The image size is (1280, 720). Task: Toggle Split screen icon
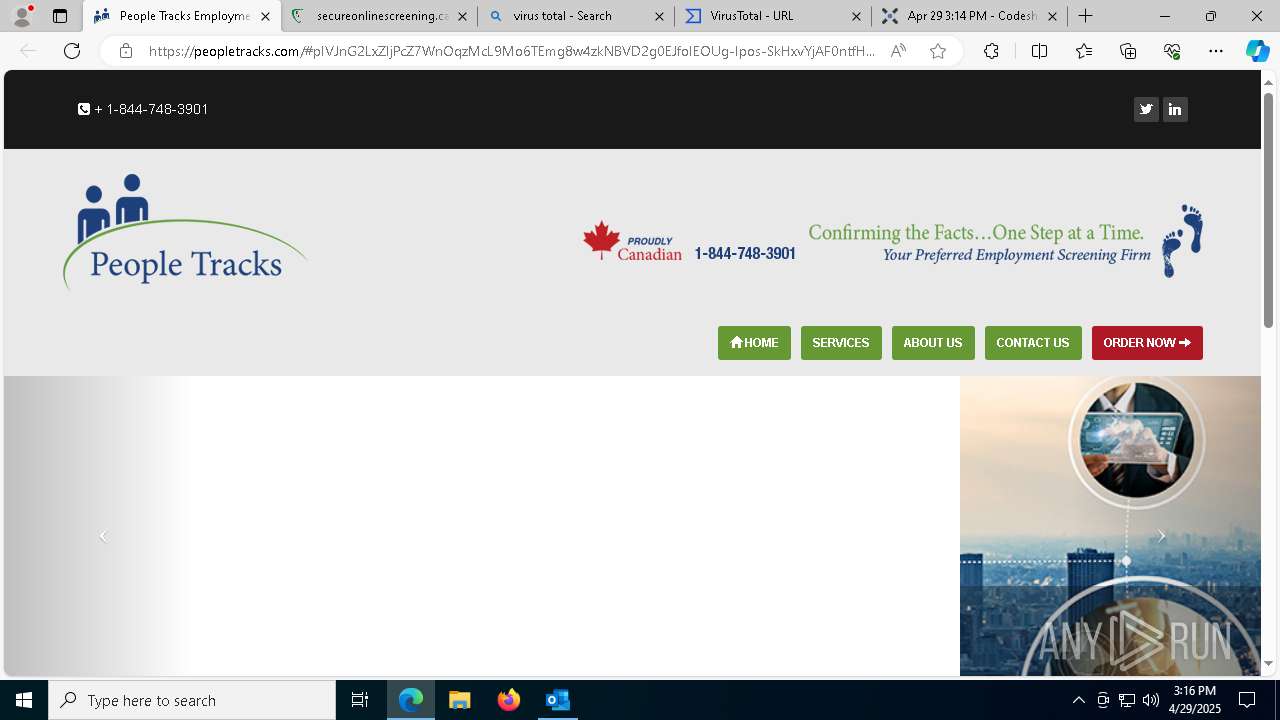coord(1039,51)
